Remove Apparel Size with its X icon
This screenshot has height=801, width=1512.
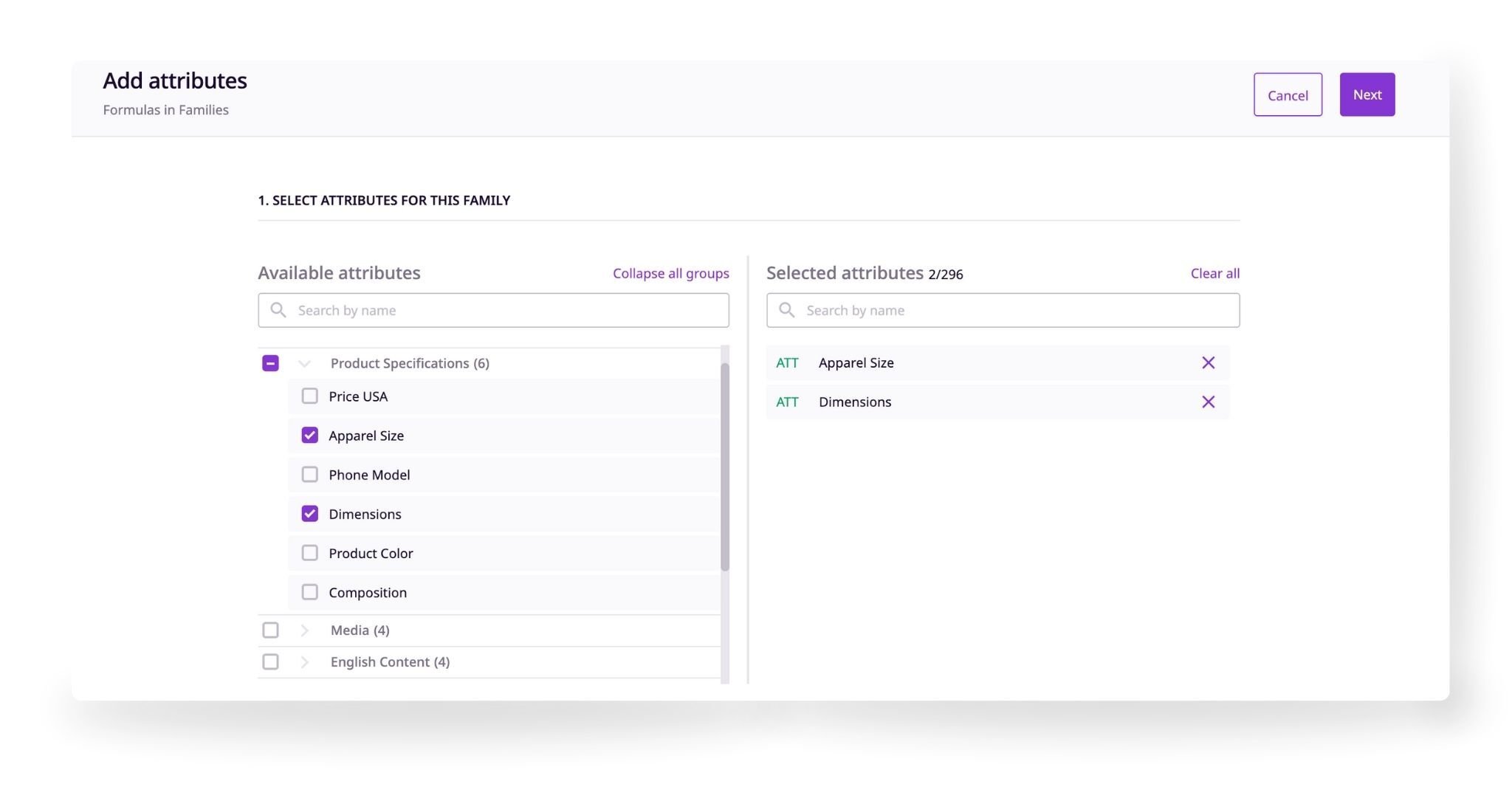point(1208,362)
